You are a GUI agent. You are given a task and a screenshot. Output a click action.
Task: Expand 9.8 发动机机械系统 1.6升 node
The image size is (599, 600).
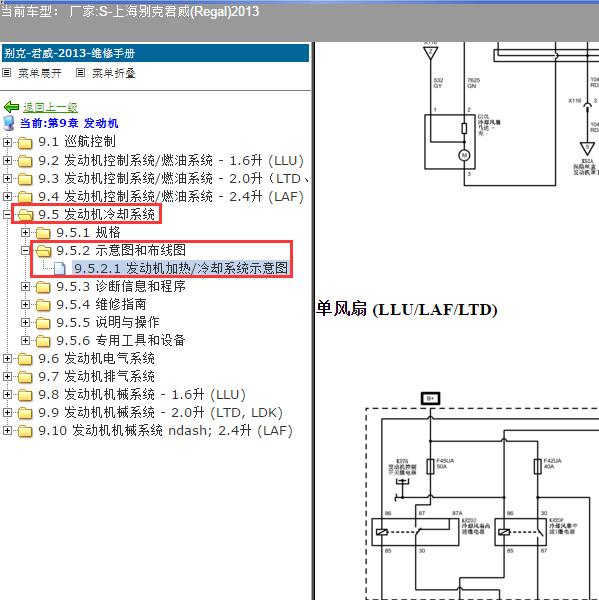pyautogui.click(x=7, y=394)
